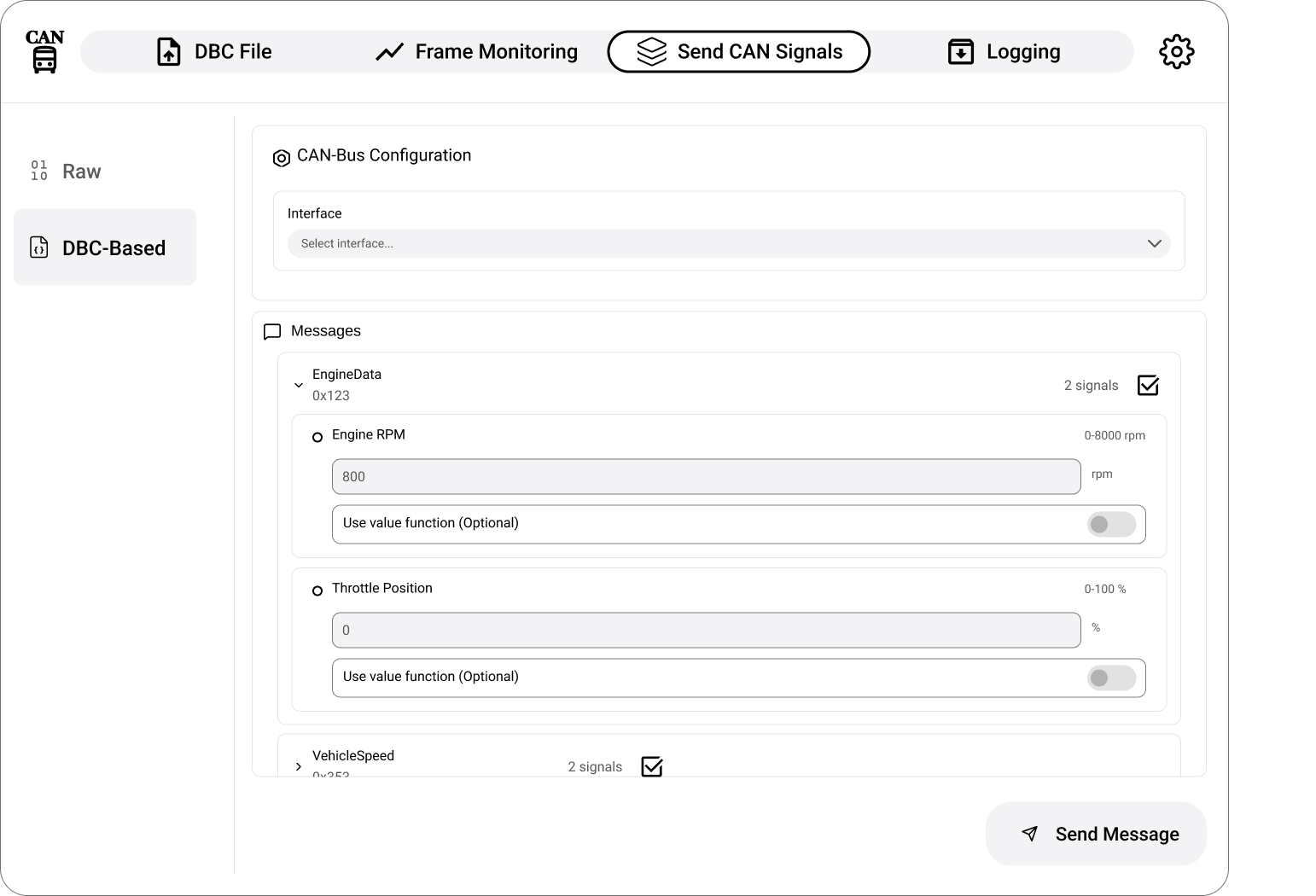Click the Send CAN Signals layers icon

[x=651, y=52]
